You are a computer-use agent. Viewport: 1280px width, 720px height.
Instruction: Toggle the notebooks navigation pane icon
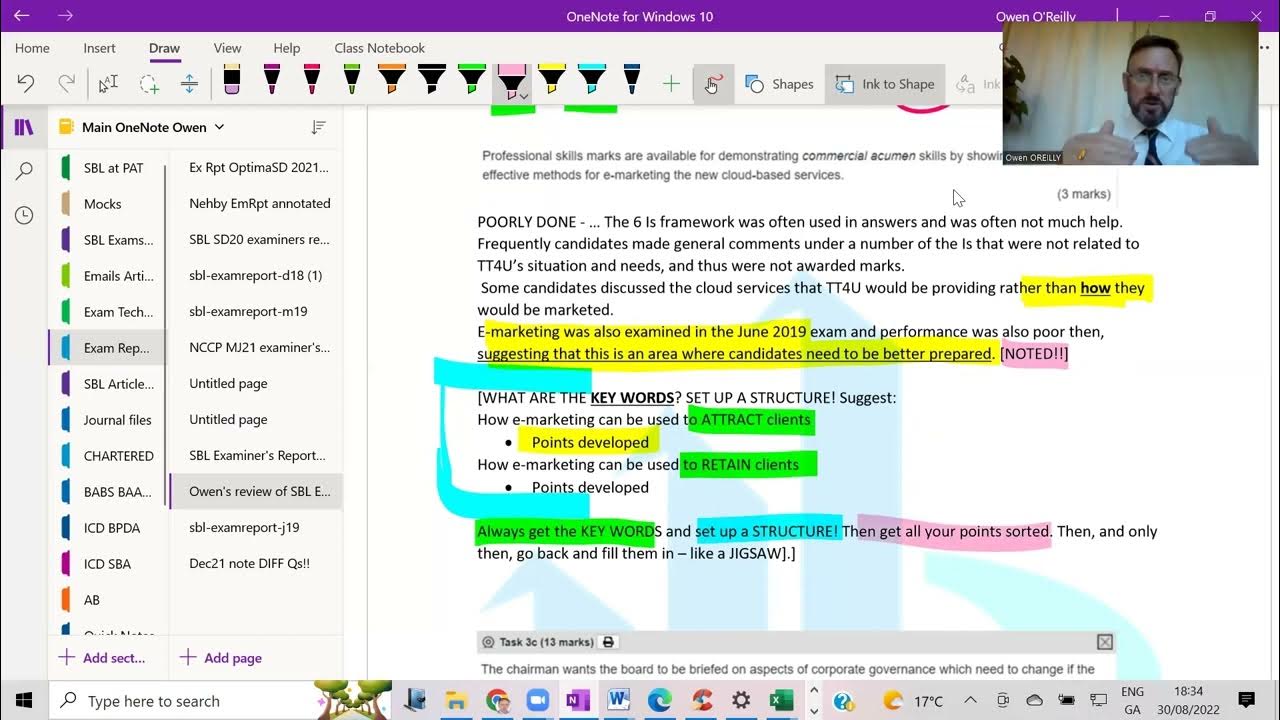pyautogui.click(x=24, y=127)
